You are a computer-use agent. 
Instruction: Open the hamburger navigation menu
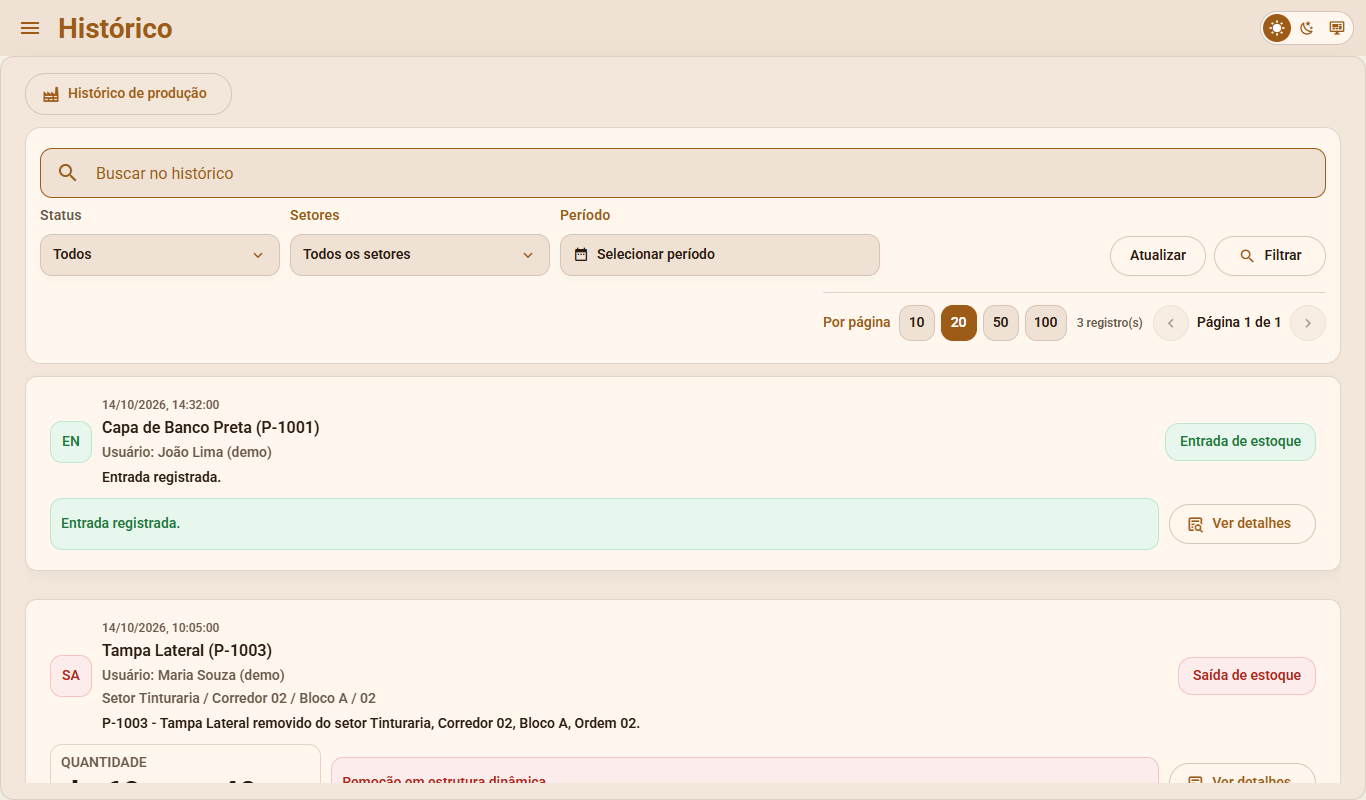click(x=30, y=28)
